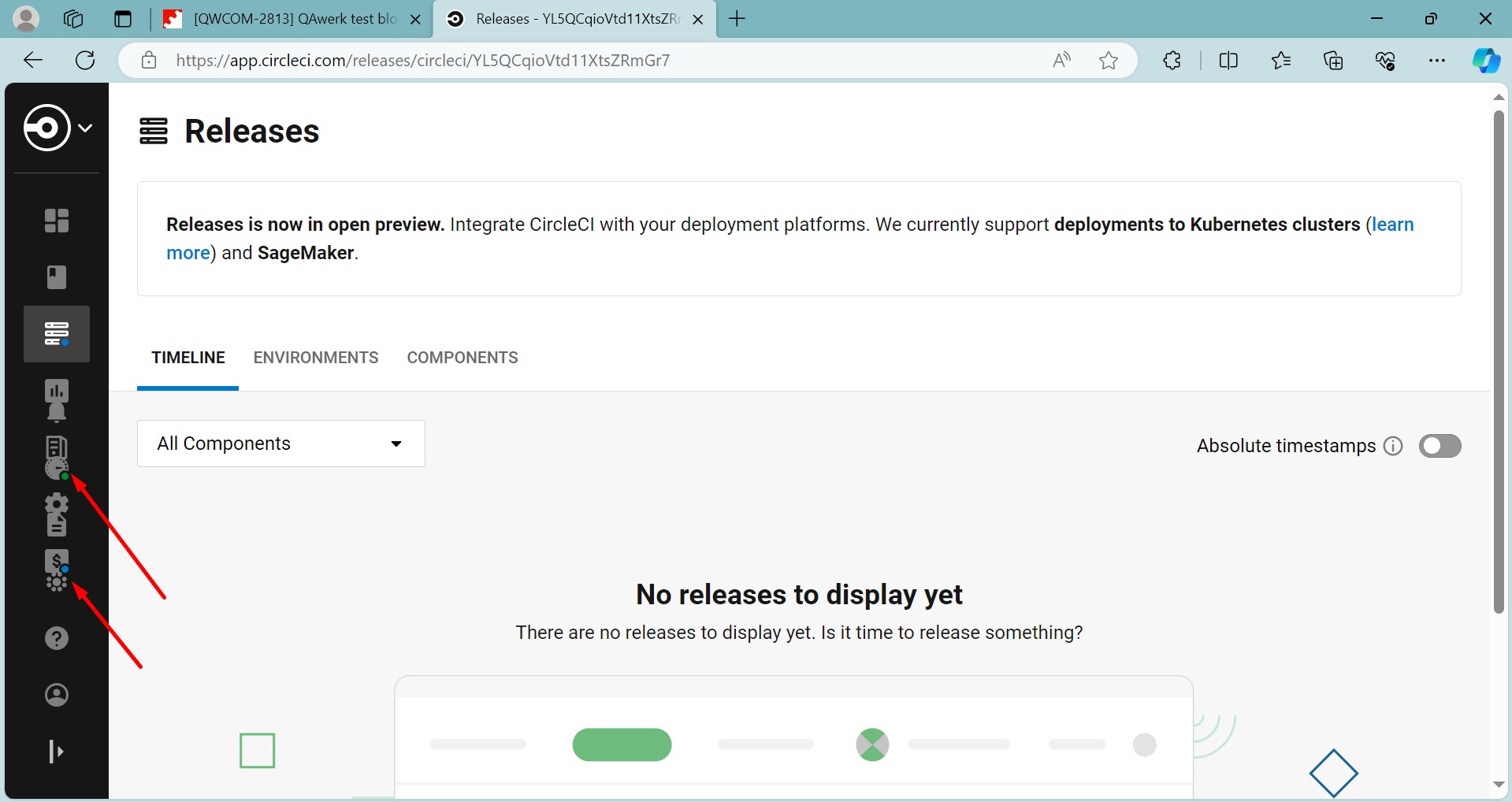Screen dimensions: 1512x802
Task: Click the browser address bar URL
Action: pyautogui.click(x=423, y=61)
